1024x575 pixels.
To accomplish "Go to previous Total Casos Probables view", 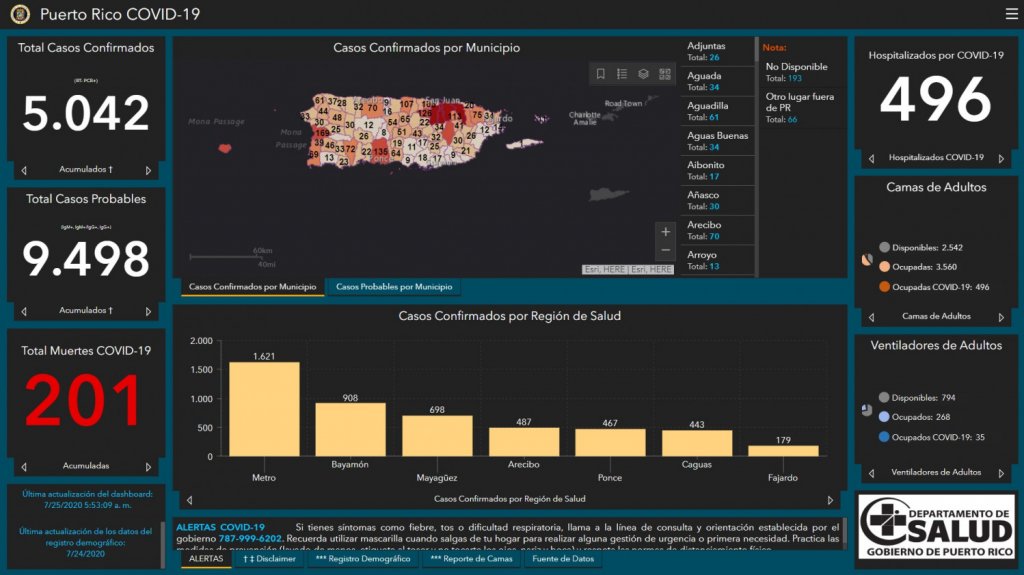I will (24, 311).
